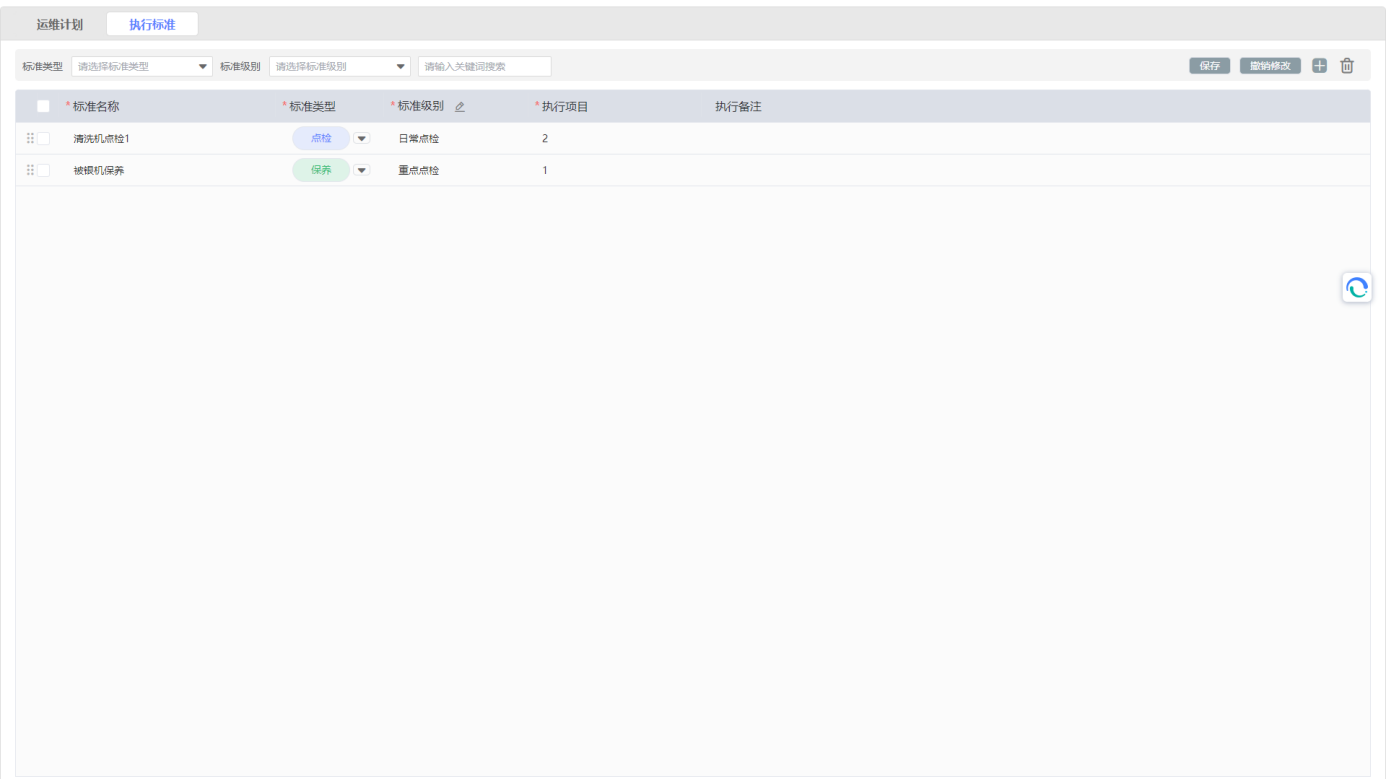The width and height of the screenshot is (1386, 779).
Task: Grab the drag handle of 清洗机点检1 row
Action: click(30, 139)
